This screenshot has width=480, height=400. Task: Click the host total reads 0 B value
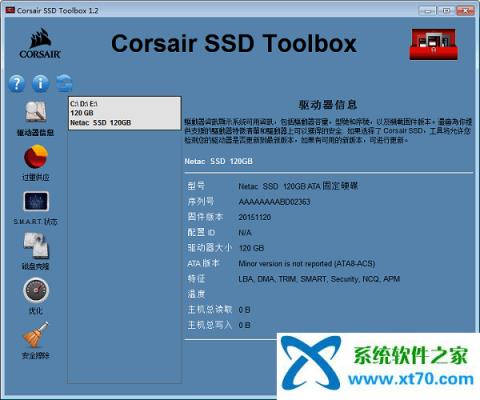244,310
